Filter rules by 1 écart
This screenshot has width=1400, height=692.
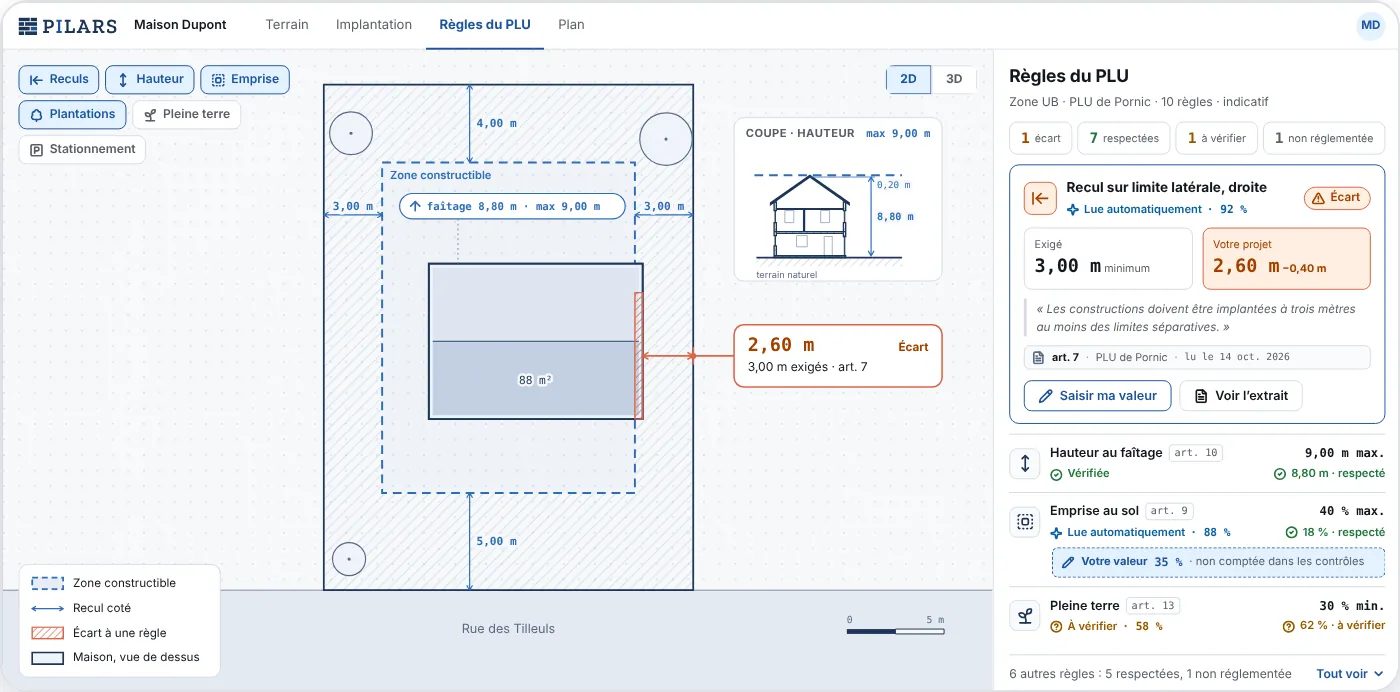tap(1041, 139)
